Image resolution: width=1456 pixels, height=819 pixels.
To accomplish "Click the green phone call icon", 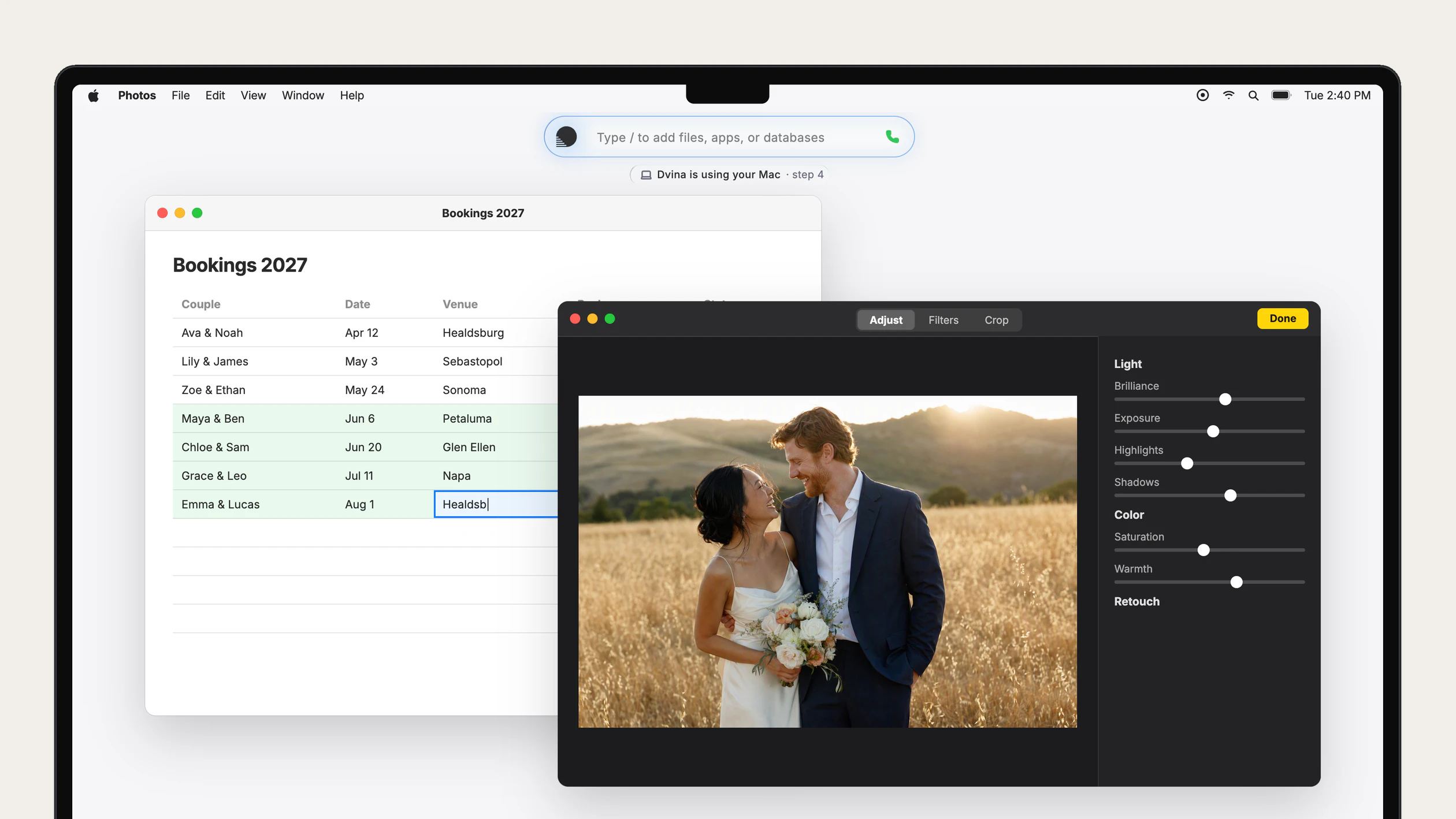I will (x=892, y=137).
